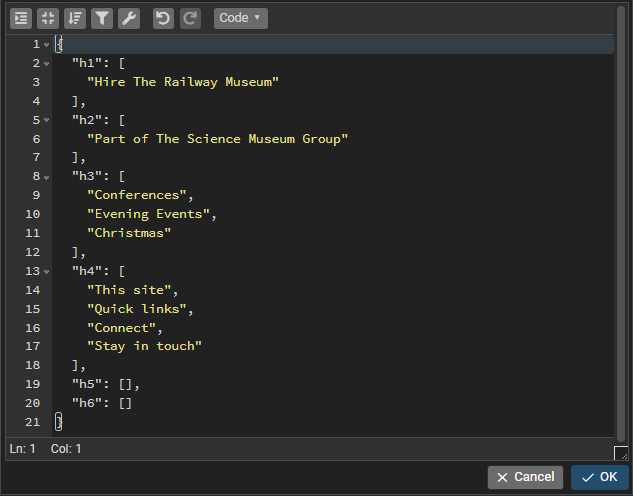Click the Cancel button
This screenshot has height=496, width=633.
pyautogui.click(x=525, y=477)
